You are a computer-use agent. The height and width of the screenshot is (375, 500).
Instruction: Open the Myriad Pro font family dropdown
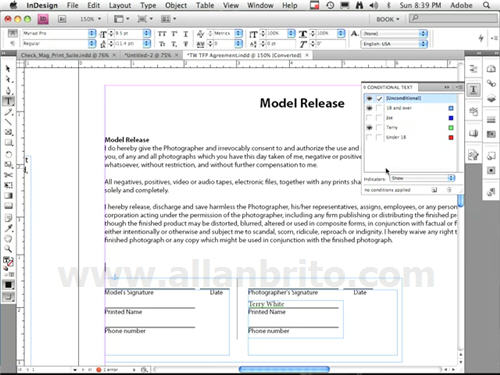(59, 33)
